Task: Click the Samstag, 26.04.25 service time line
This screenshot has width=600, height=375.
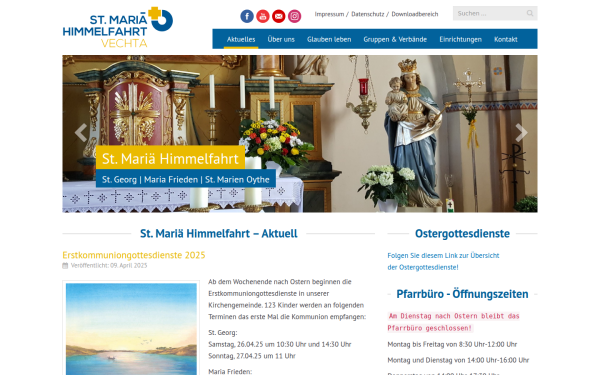Action: pyautogui.click(x=280, y=344)
